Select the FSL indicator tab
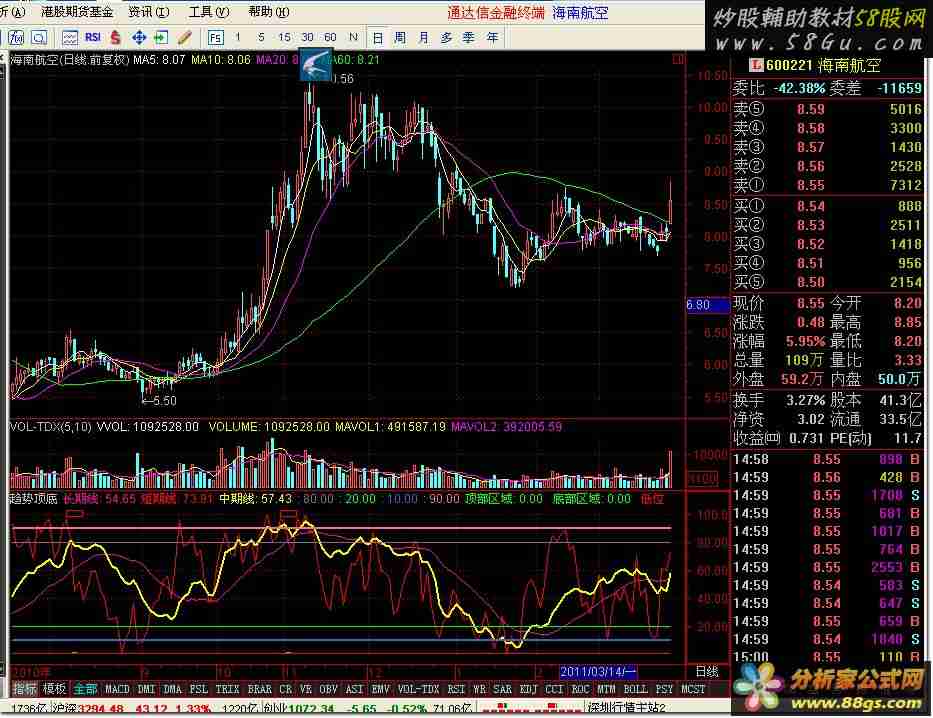Screen dimensions: 933x718 pos(199,689)
